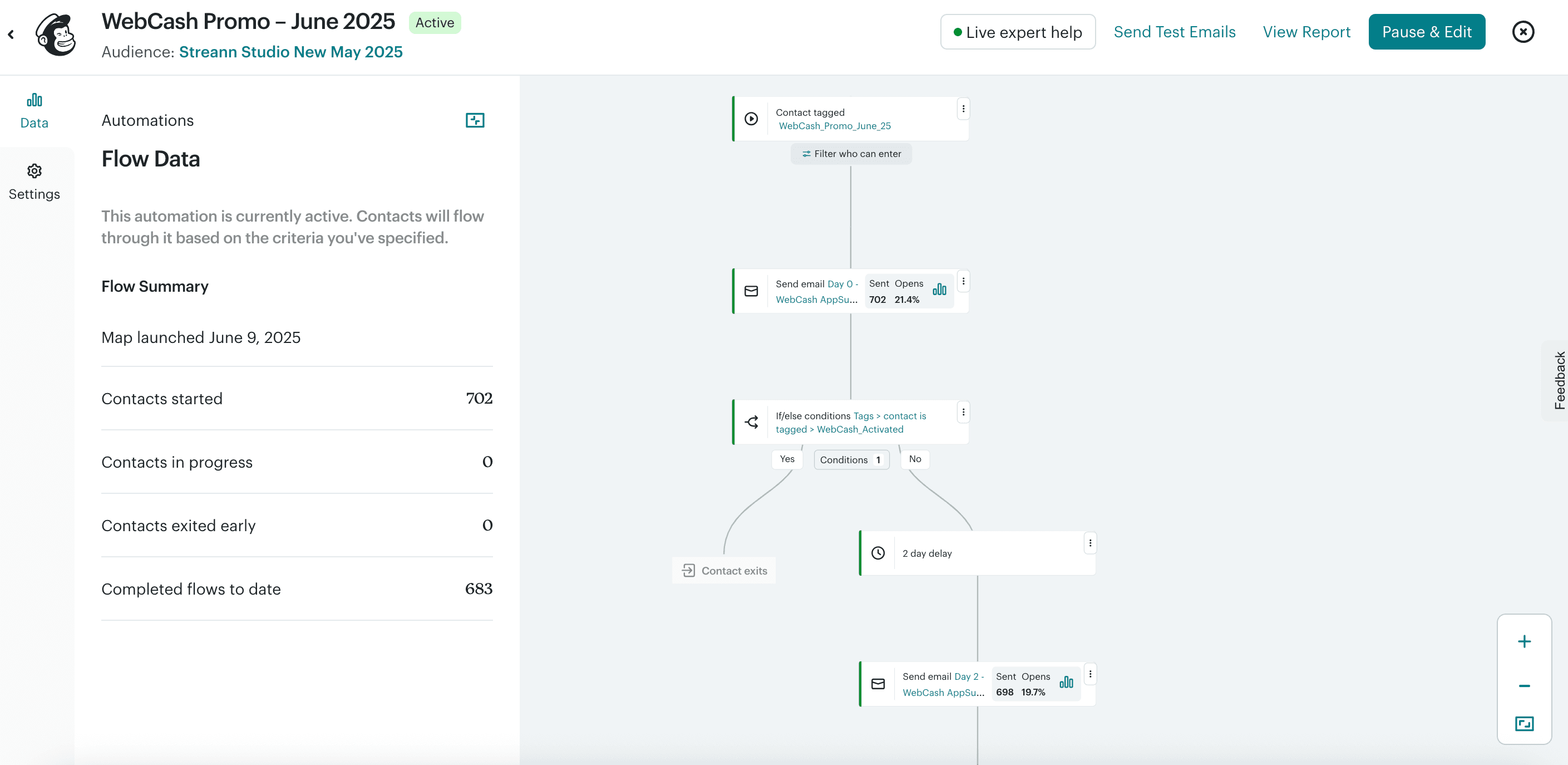
Task: Click Day 0 email Opens 21.4%
Action: (907, 300)
